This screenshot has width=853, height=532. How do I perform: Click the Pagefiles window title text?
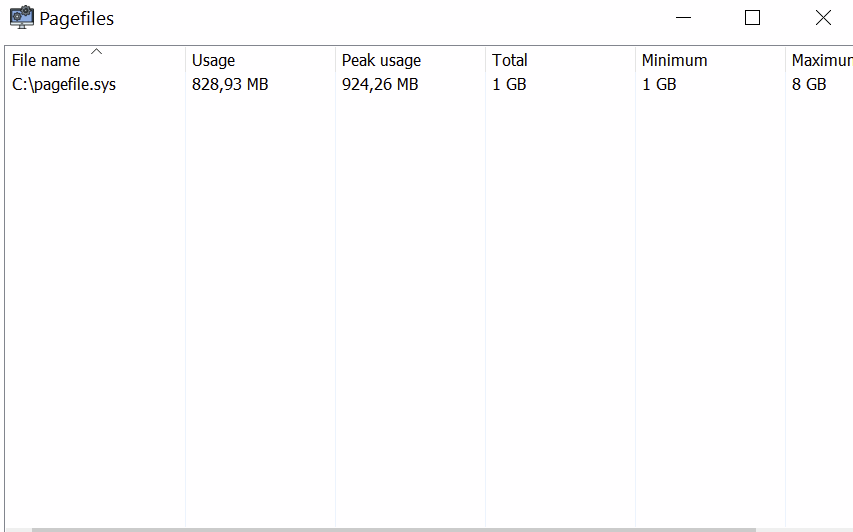(x=76, y=18)
